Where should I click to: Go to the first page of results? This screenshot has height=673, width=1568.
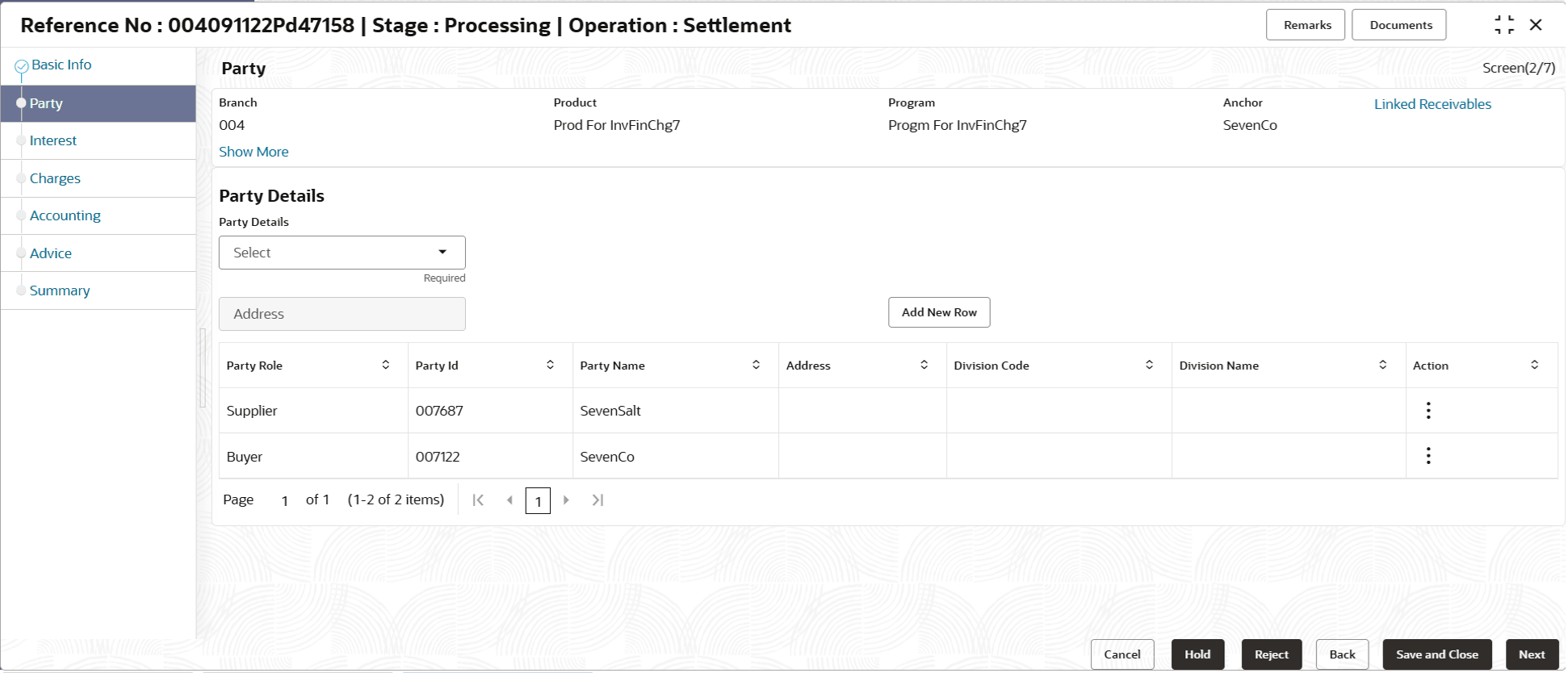tap(478, 500)
